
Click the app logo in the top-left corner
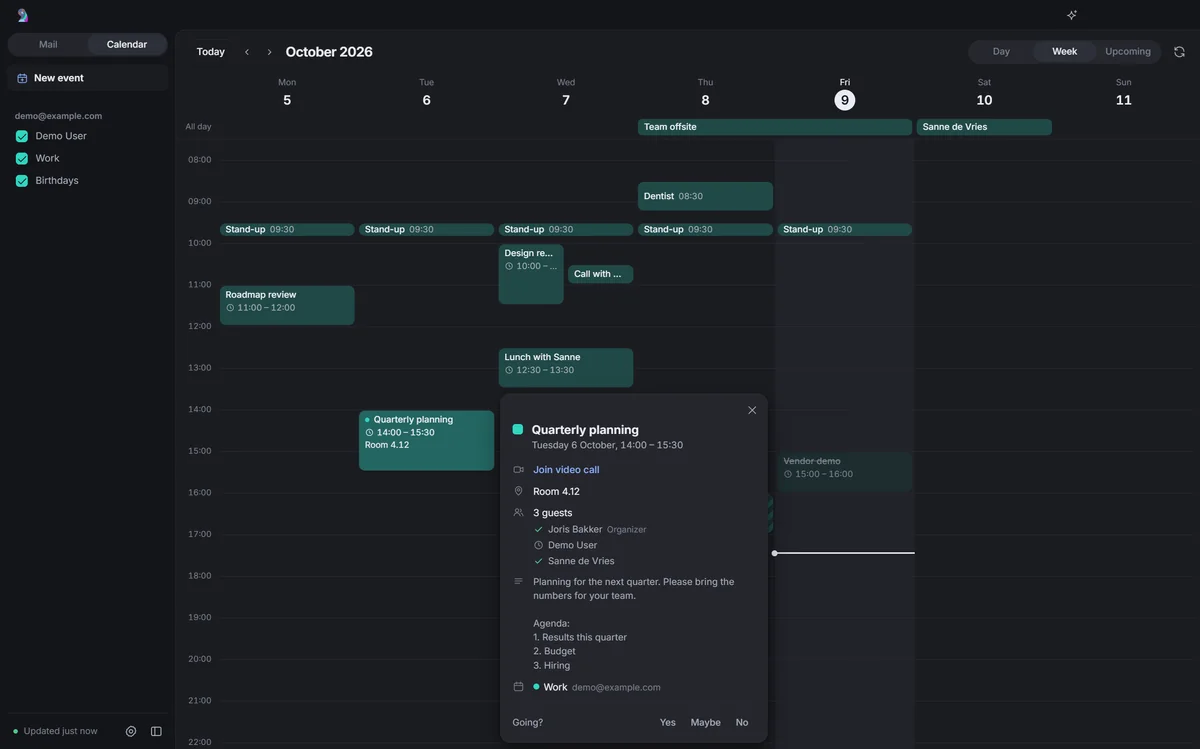(22, 15)
